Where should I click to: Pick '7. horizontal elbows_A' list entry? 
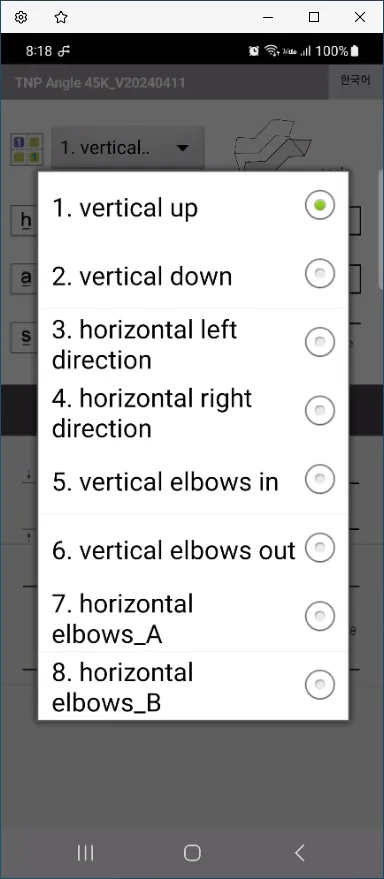(x=193, y=617)
